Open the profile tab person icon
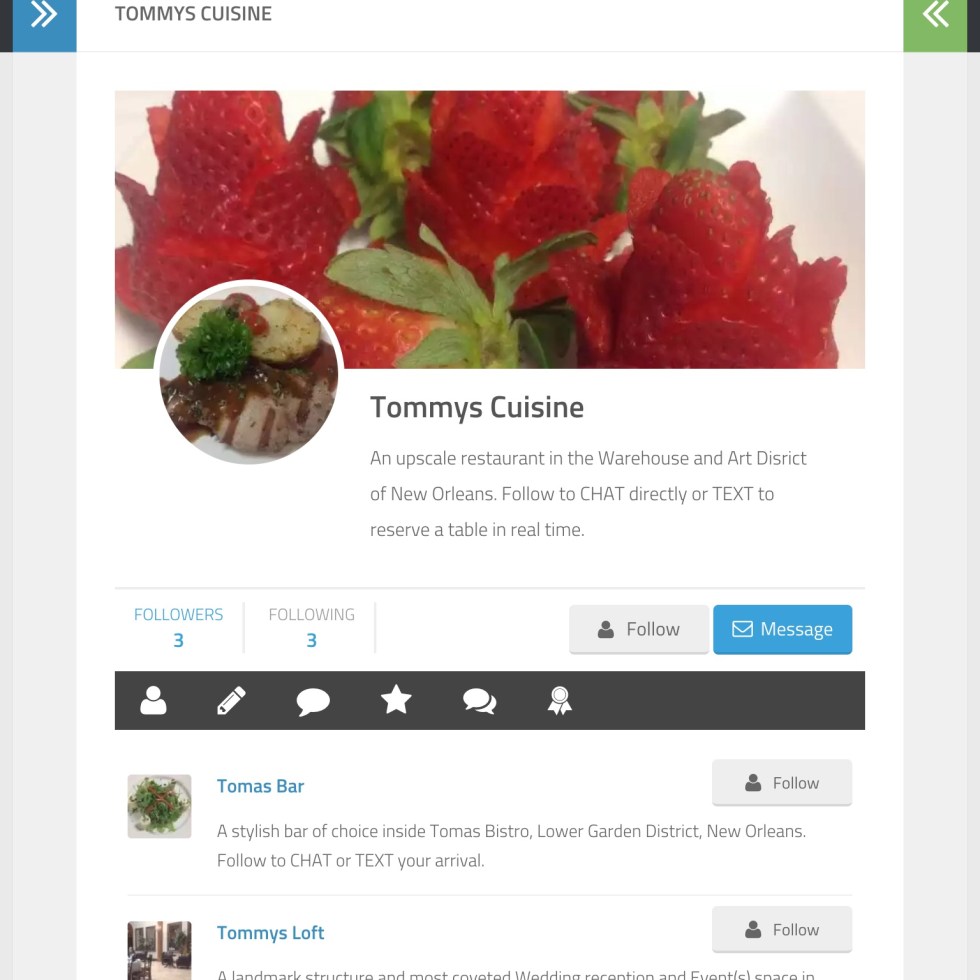 point(153,700)
